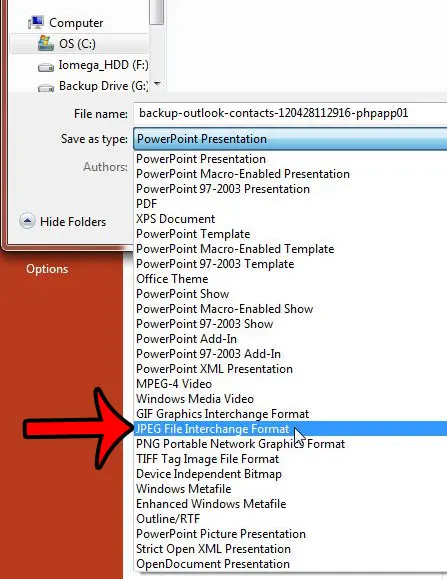Collapse the Save as type combo box
The width and height of the screenshot is (447, 579).
point(290,139)
